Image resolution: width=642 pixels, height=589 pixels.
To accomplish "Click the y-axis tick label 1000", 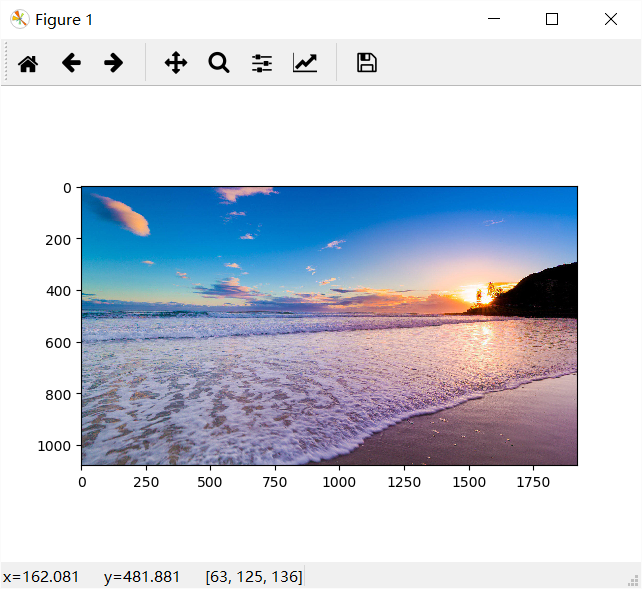I will click(x=54, y=446).
